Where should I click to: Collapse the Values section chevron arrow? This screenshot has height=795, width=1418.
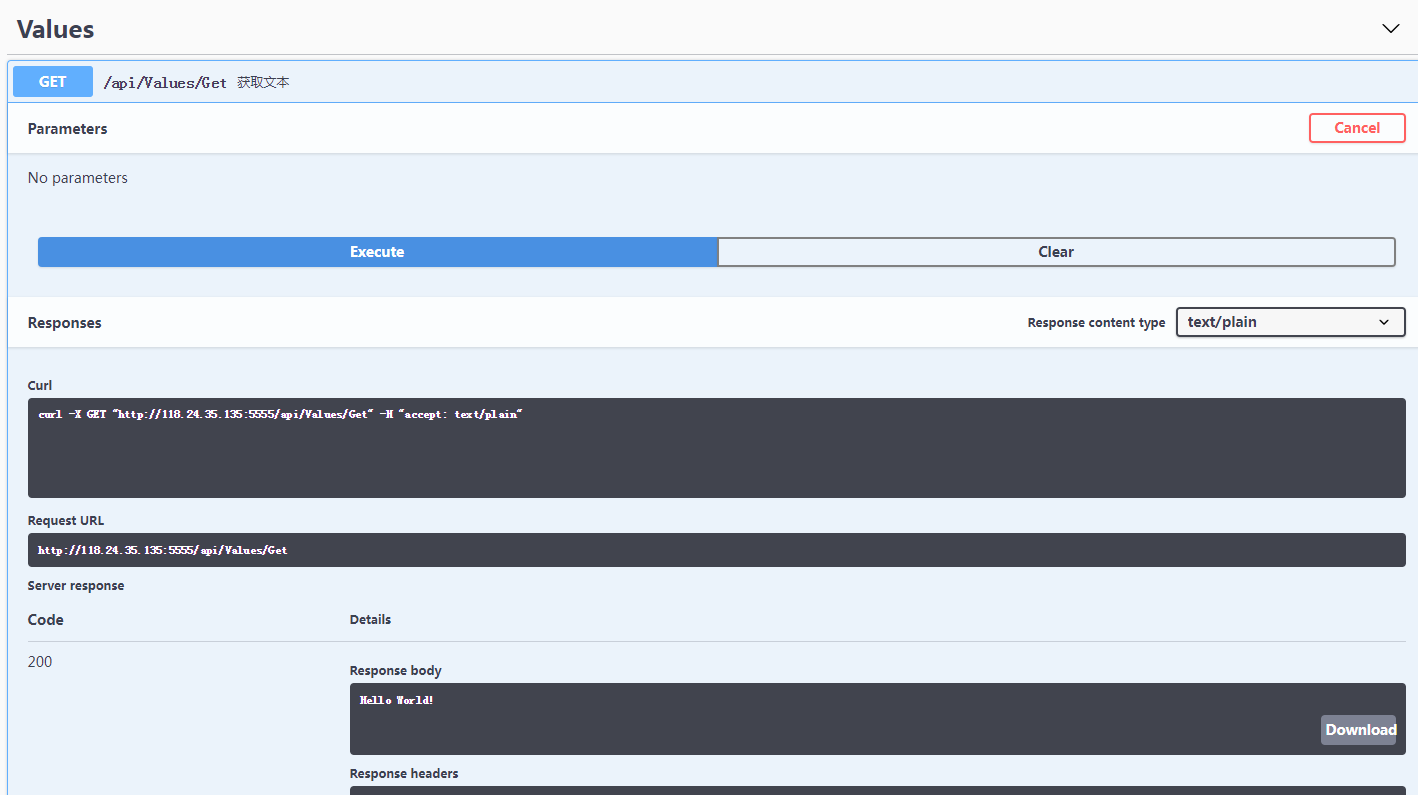pyautogui.click(x=1390, y=29)
